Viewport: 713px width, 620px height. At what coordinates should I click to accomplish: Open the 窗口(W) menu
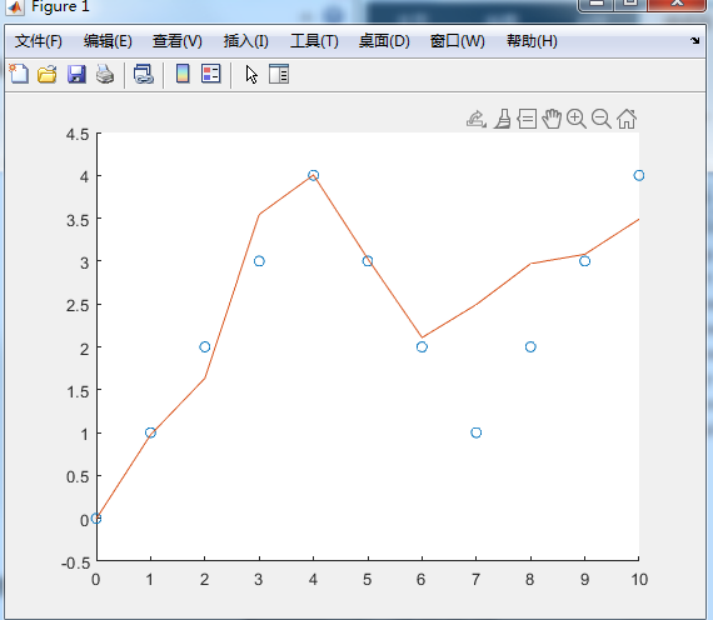pos(457,41)
